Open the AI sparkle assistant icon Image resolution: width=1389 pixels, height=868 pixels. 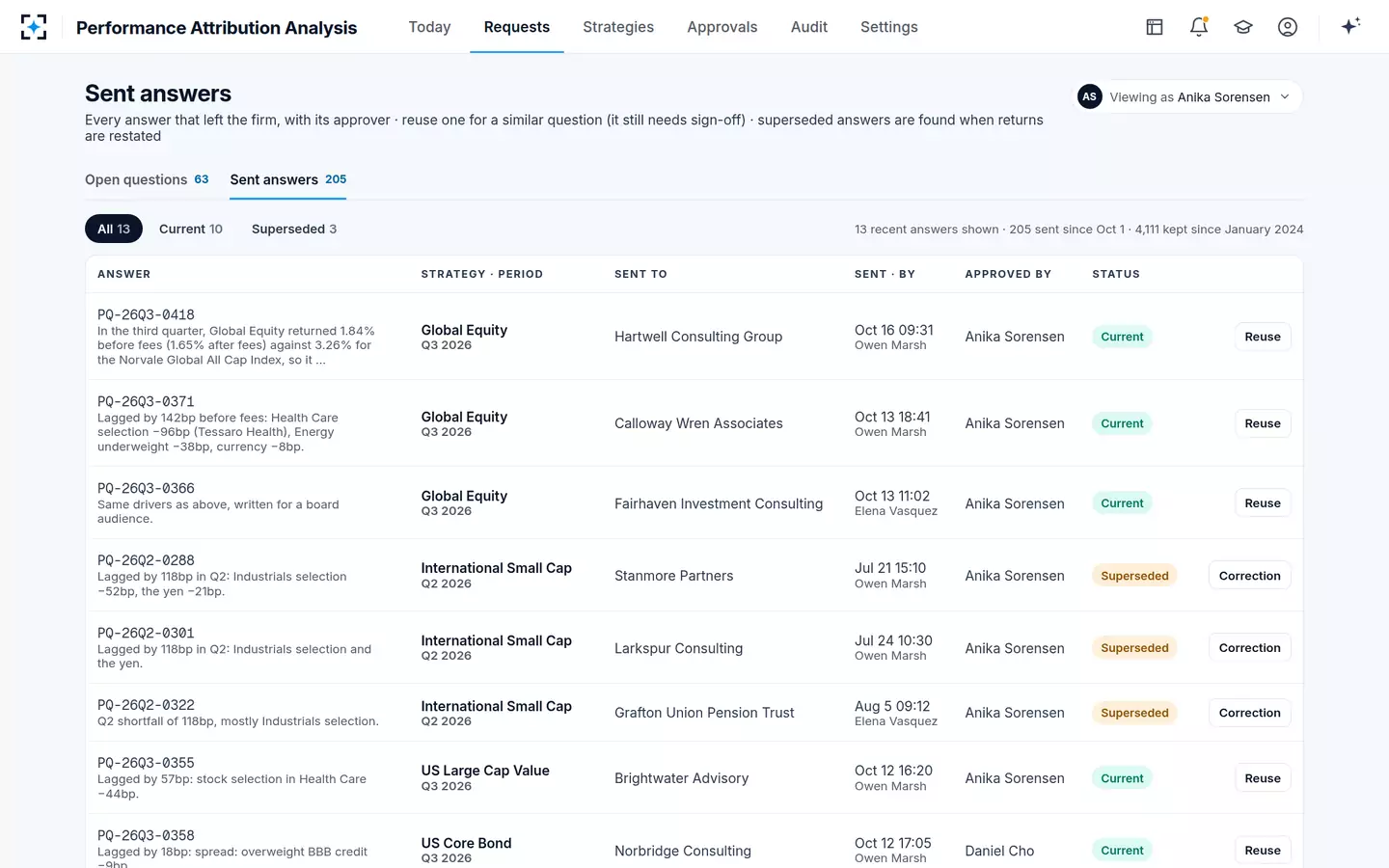coord(1350,26)
